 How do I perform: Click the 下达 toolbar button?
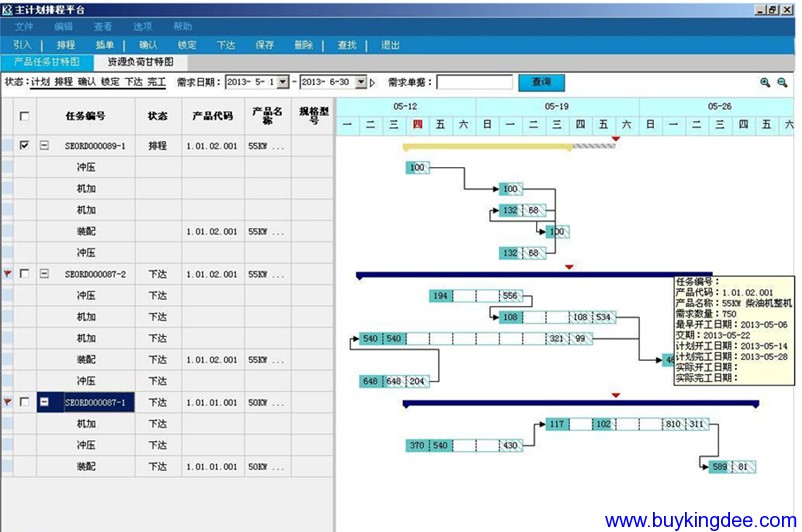coord(226,45)
